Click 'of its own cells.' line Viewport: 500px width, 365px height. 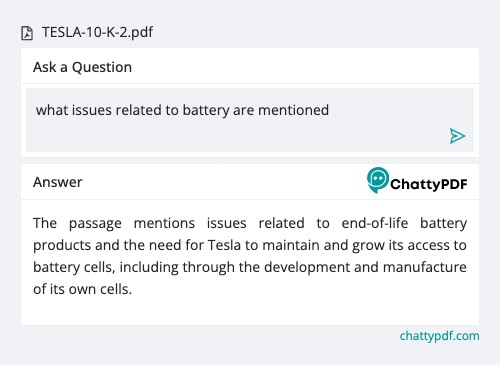[x=82, y=289]
